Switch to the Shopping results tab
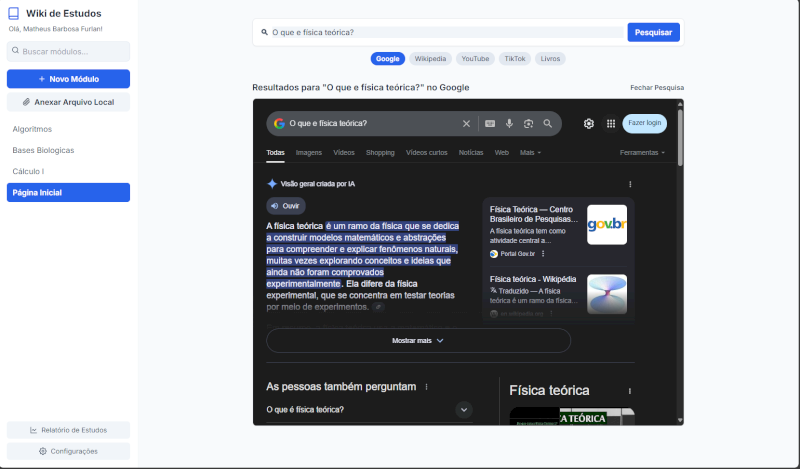The width and height of the screenshot is (800, 469). pyautogui.click(x=380, y=153)
